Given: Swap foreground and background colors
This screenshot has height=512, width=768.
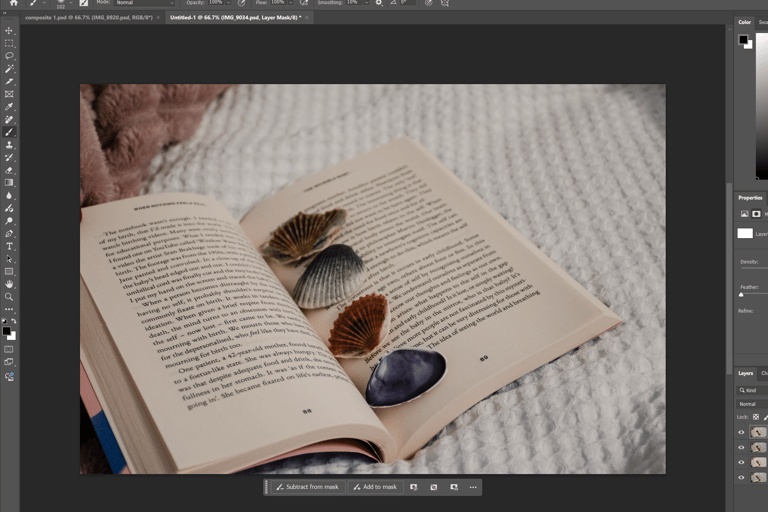Looking at the screenshot, I should 14,321.
